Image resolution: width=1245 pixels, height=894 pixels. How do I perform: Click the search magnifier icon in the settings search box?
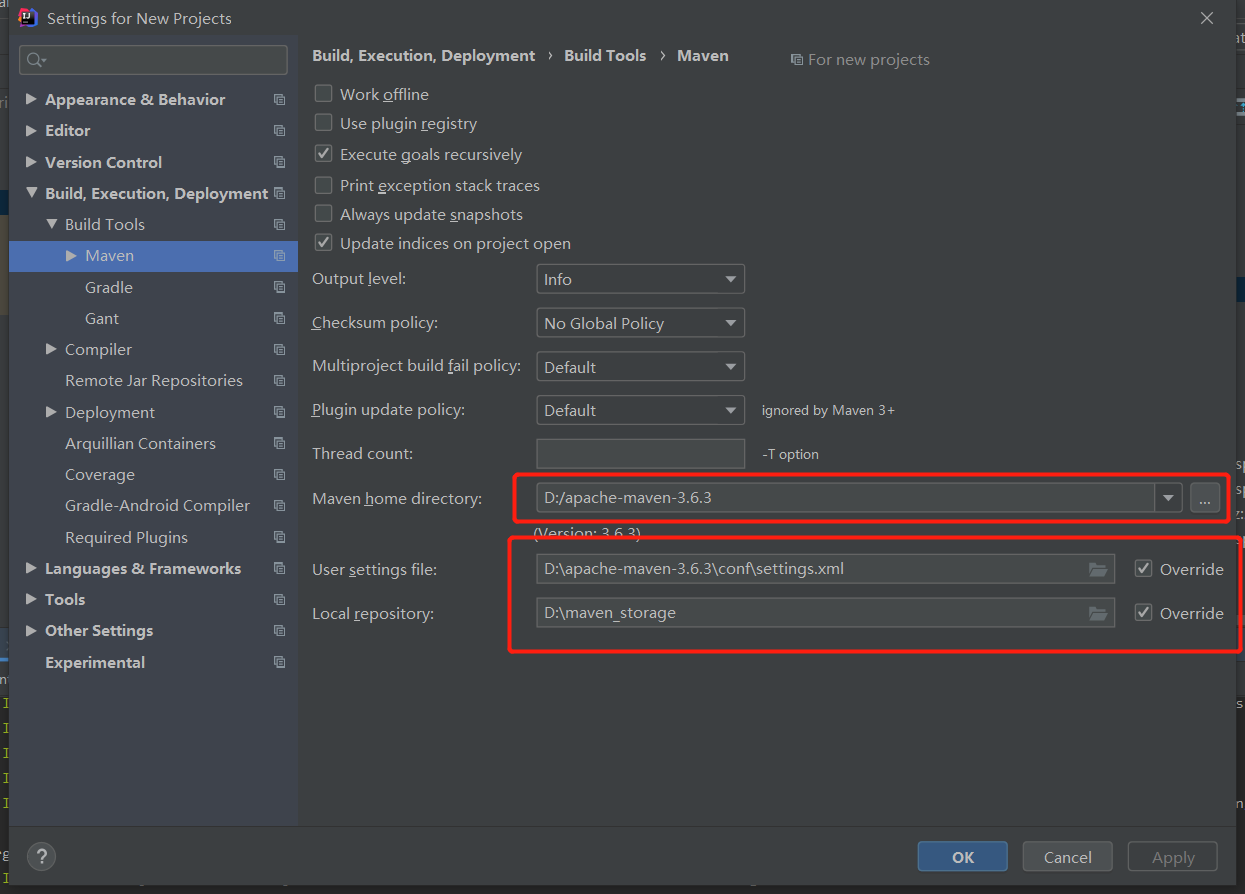click(x=36, y=60)
